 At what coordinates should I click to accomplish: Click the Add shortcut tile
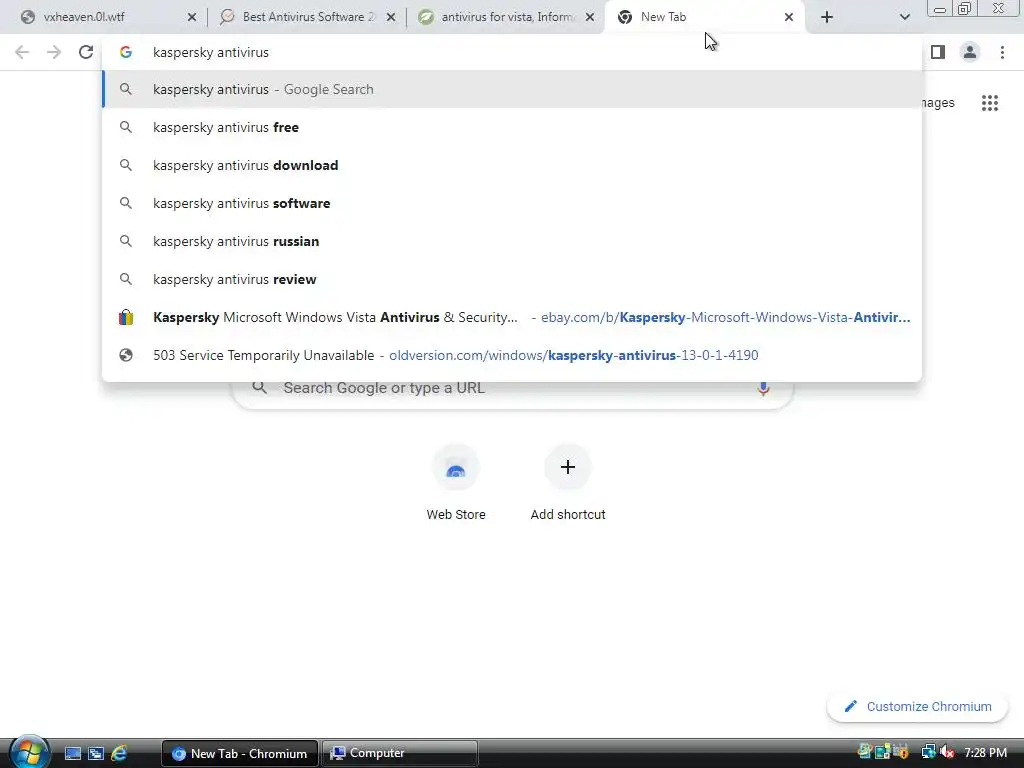pos(568,483)
